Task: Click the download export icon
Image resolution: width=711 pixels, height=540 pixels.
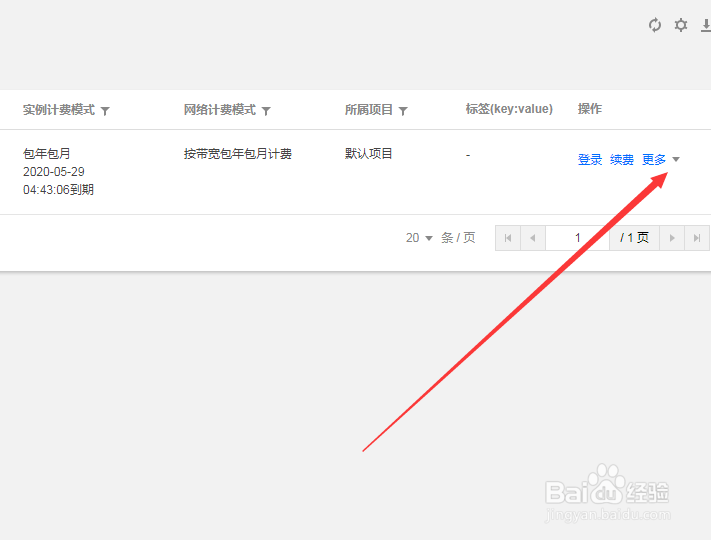Action: [706, 25]
